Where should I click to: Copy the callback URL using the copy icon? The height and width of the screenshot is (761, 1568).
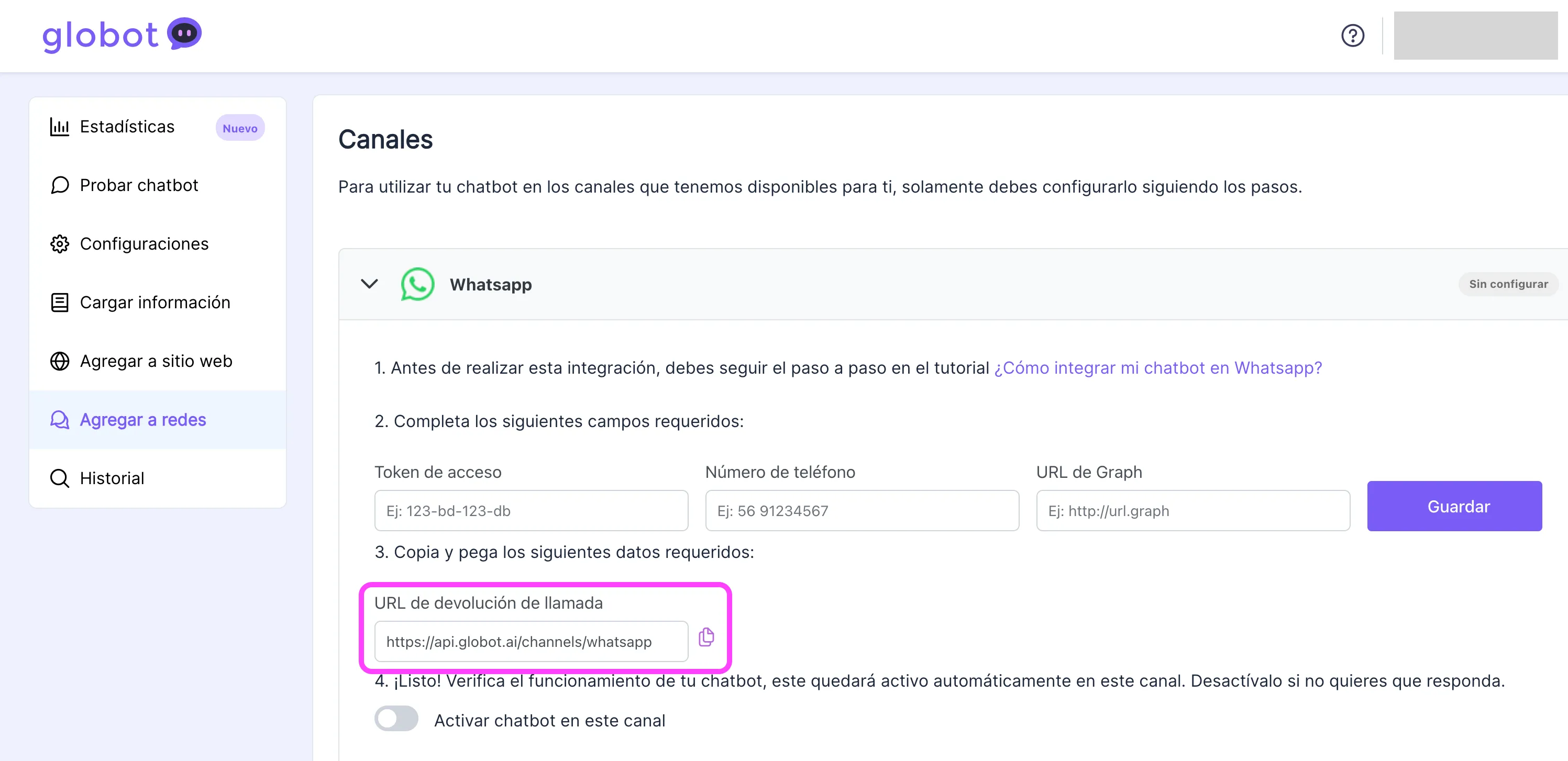click(706, 637)
